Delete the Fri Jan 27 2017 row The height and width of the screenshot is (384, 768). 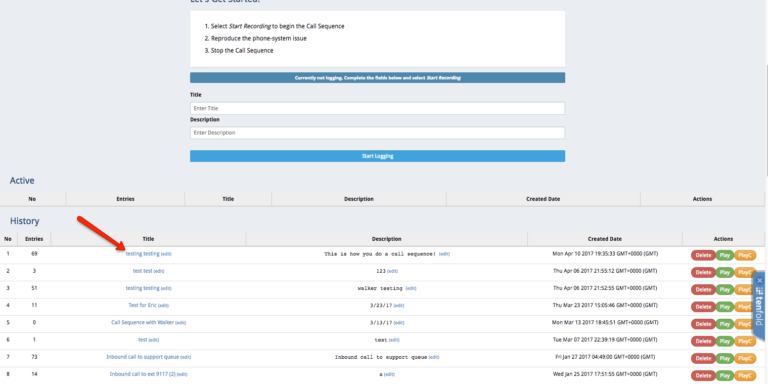click(703, 358)
